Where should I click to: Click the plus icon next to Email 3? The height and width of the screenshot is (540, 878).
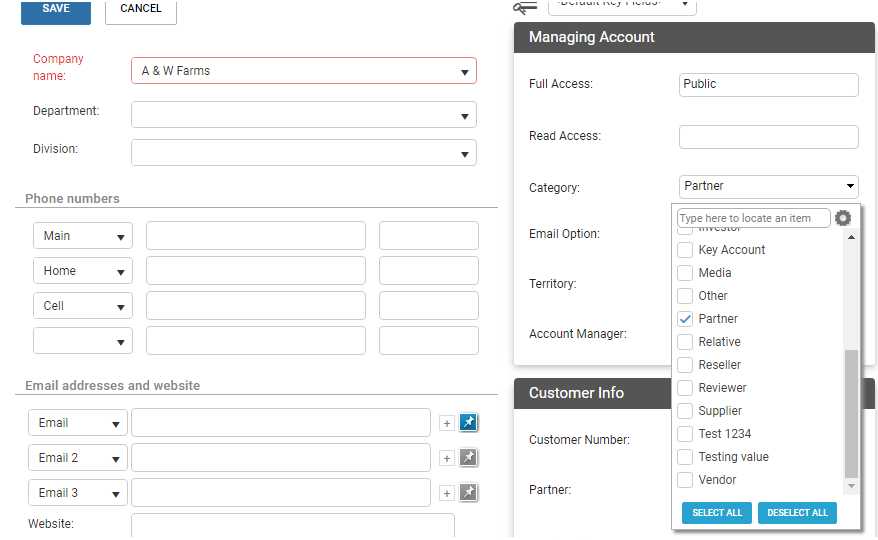(447, 494)
